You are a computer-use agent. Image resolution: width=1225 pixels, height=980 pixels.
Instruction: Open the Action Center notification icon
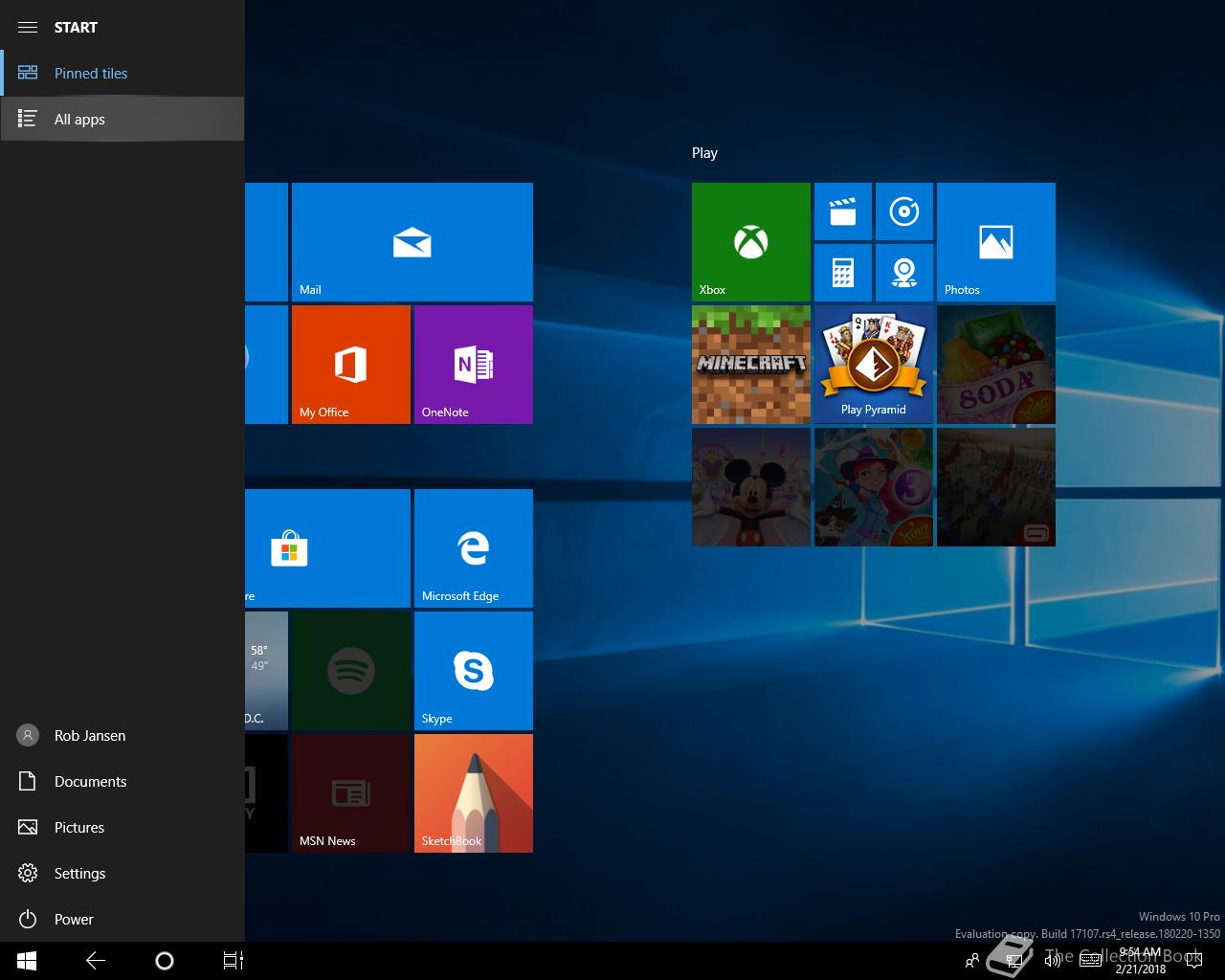tap(1192, 961)
